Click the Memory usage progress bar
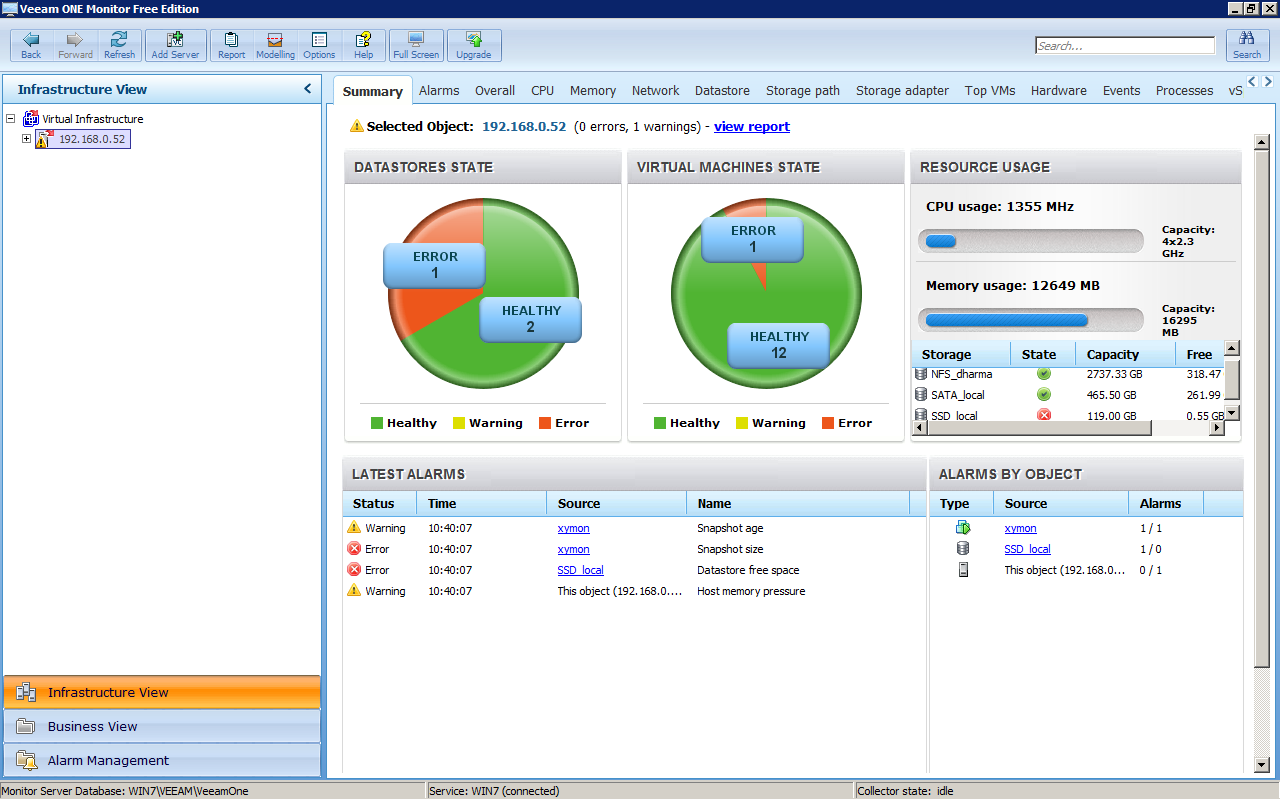The image size is (1280, 800). click(1031, 320)
